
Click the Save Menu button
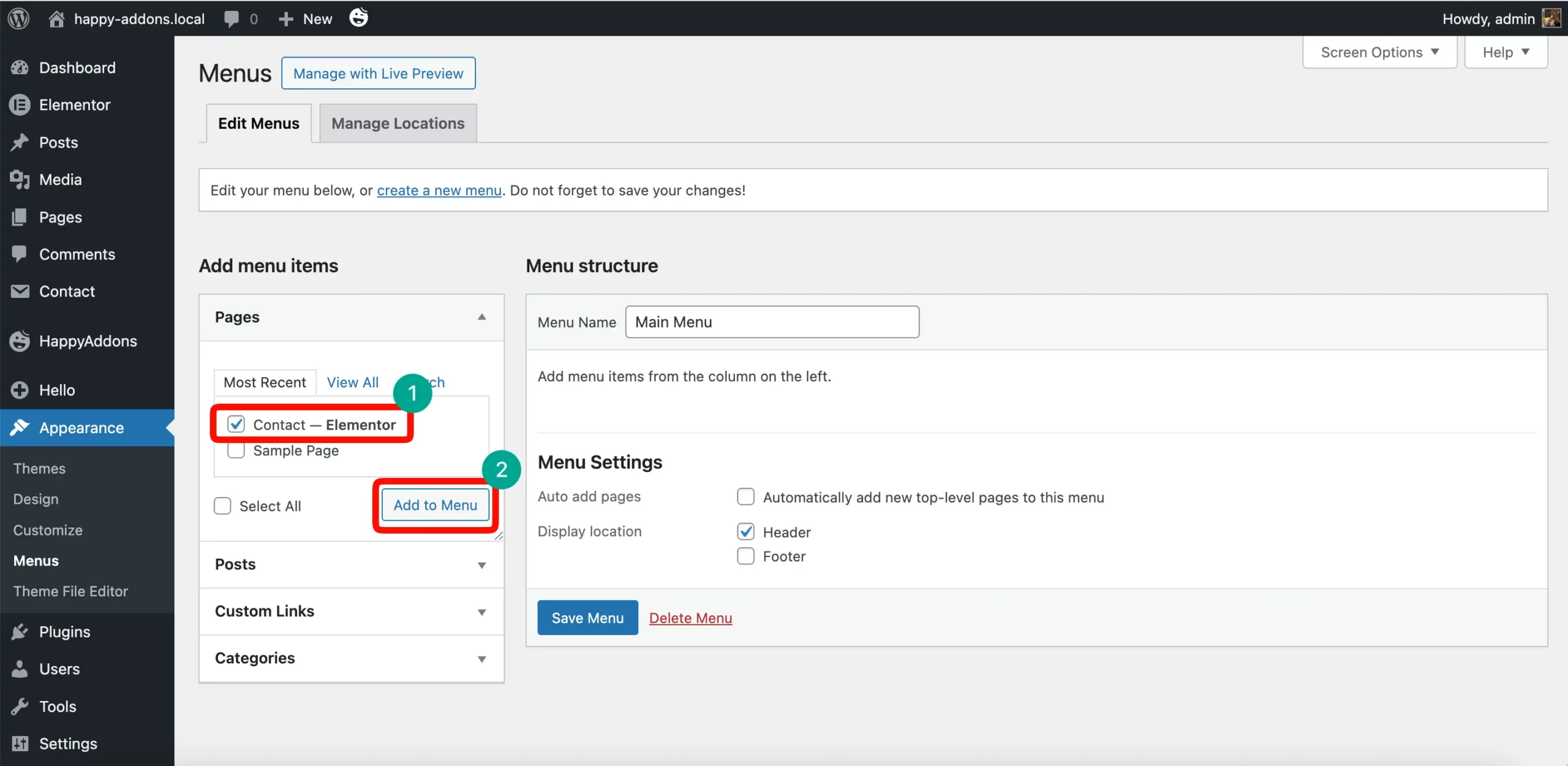pos(587,617)
